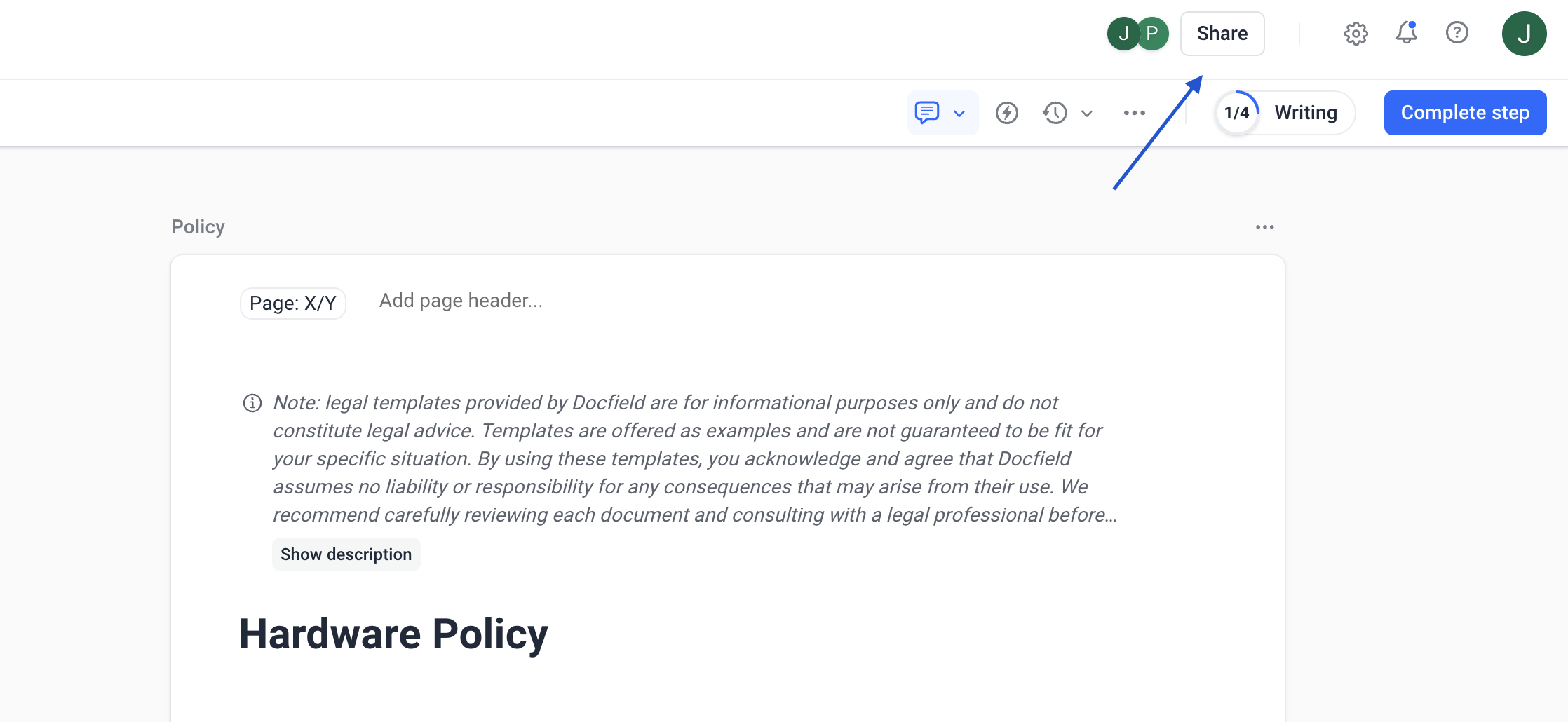Open the help question mark icon

(x=1457, y=33)
